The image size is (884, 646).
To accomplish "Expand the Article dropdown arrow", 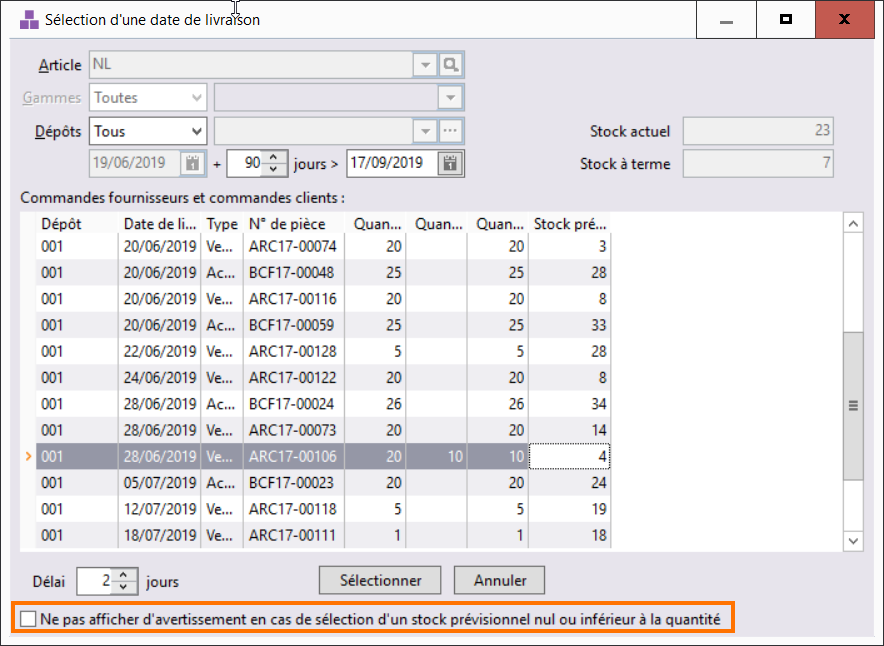I will coord(426,65).
